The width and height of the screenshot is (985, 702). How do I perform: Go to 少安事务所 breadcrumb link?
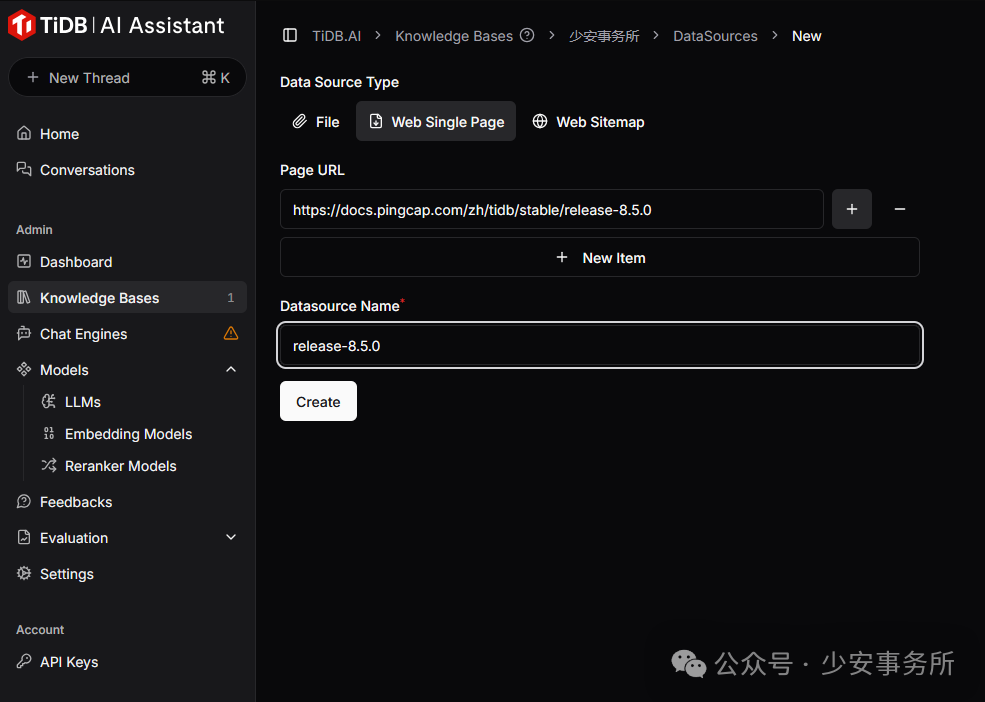pos(604,36)
